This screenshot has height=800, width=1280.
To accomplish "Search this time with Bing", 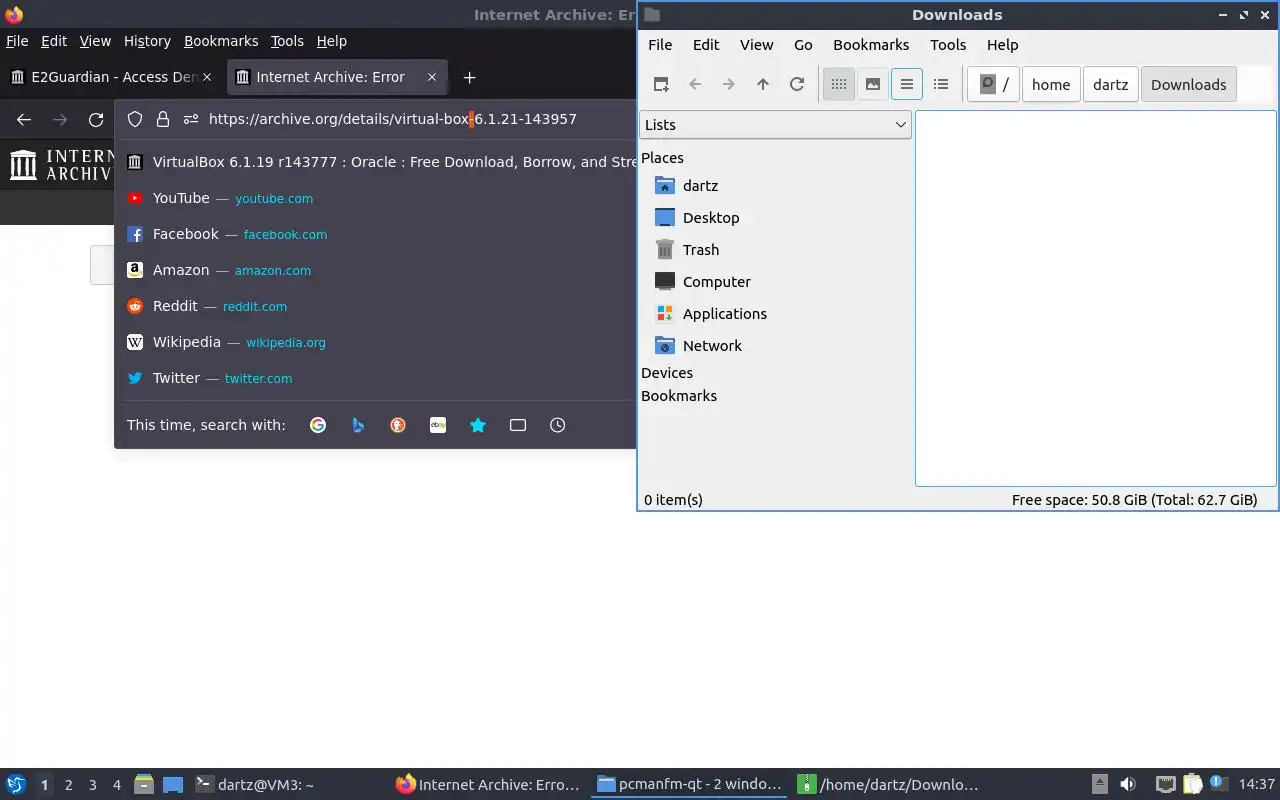I will (358, 425).
